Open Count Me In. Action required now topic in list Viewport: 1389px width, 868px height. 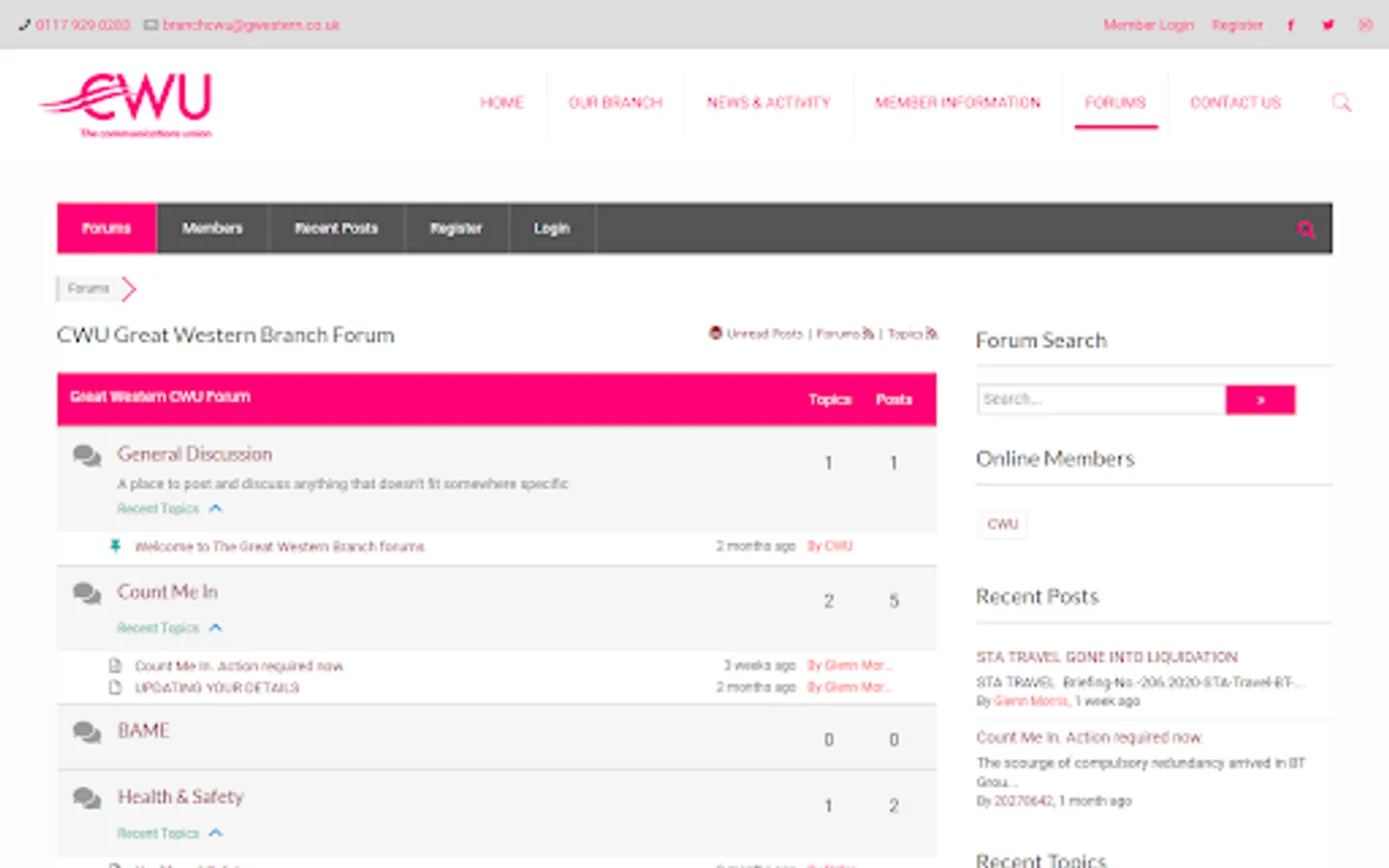[x=238, y=666]
